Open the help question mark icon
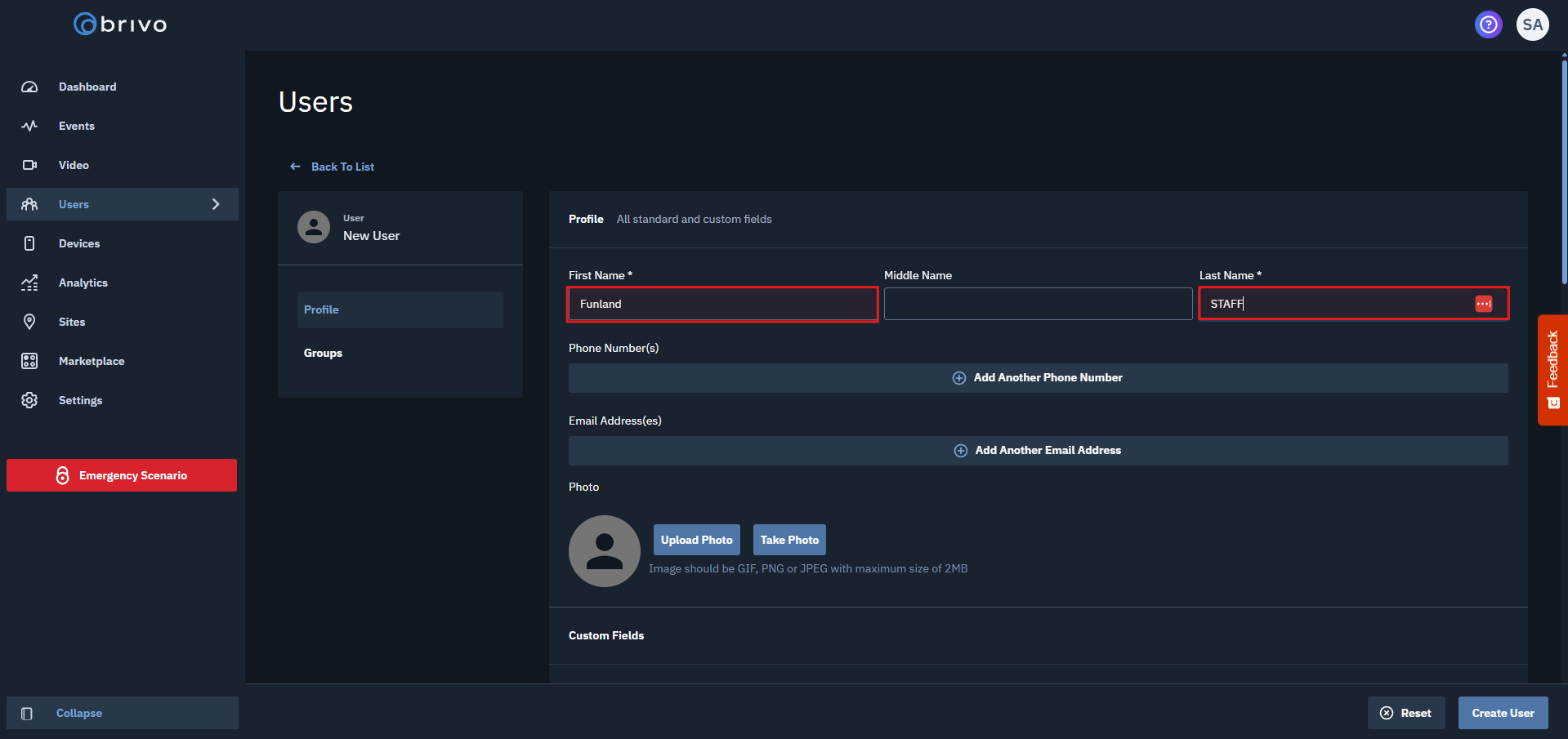1568x739 pixels. point(1488,24)
